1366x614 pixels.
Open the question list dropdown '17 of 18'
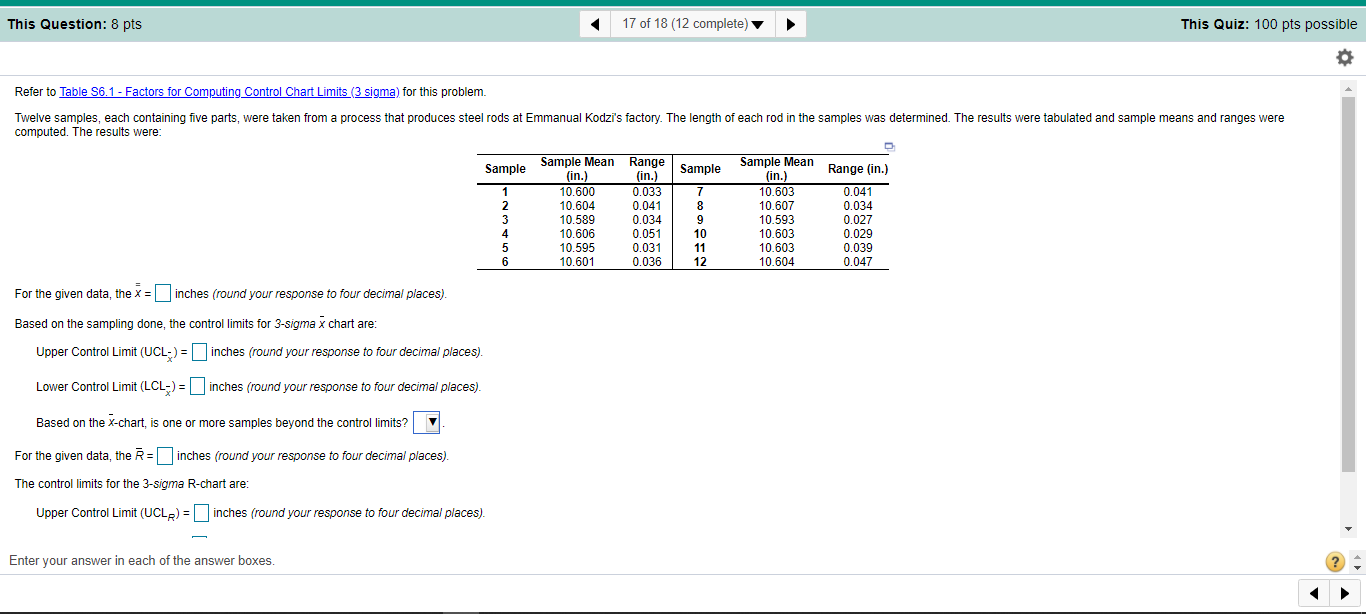click(x=693, y=24)
